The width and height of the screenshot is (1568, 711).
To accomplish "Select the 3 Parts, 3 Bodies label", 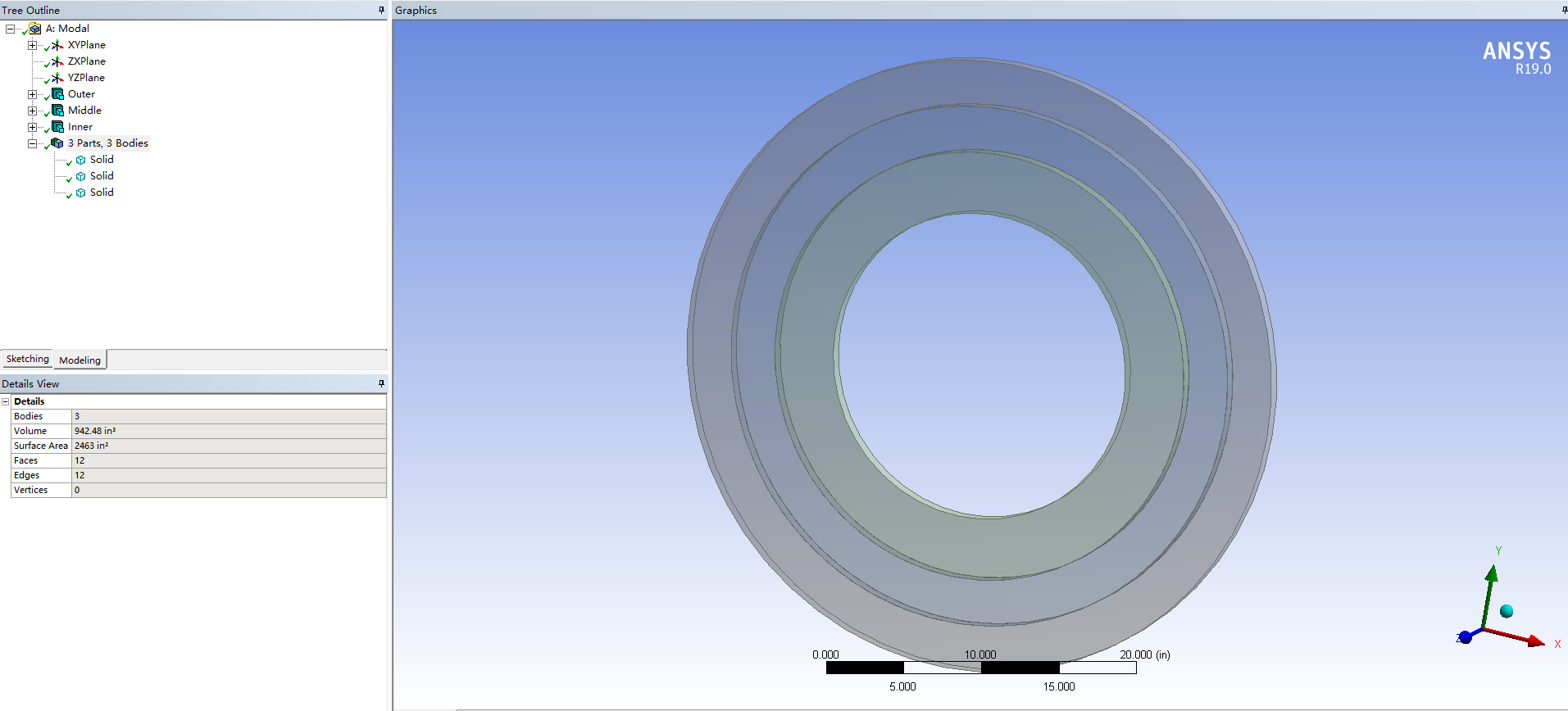I will point(108,143).
